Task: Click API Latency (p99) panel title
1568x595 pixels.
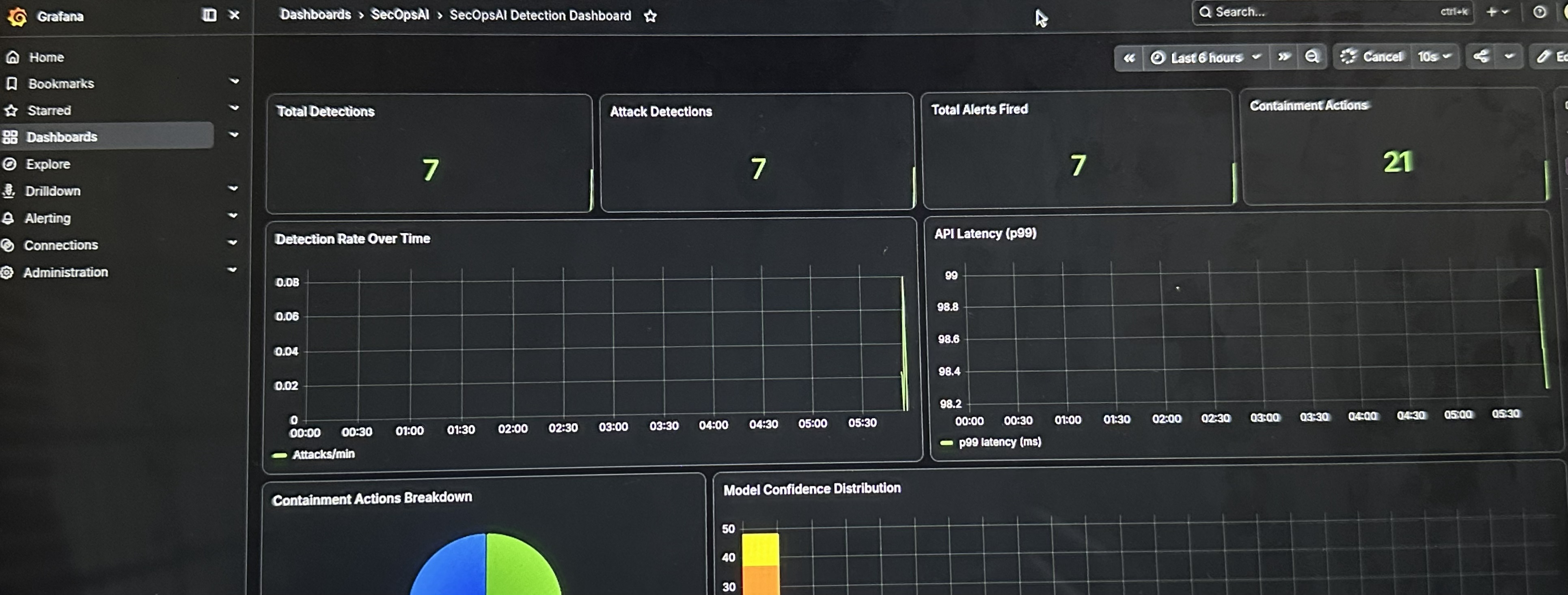Action: (985, 234)
